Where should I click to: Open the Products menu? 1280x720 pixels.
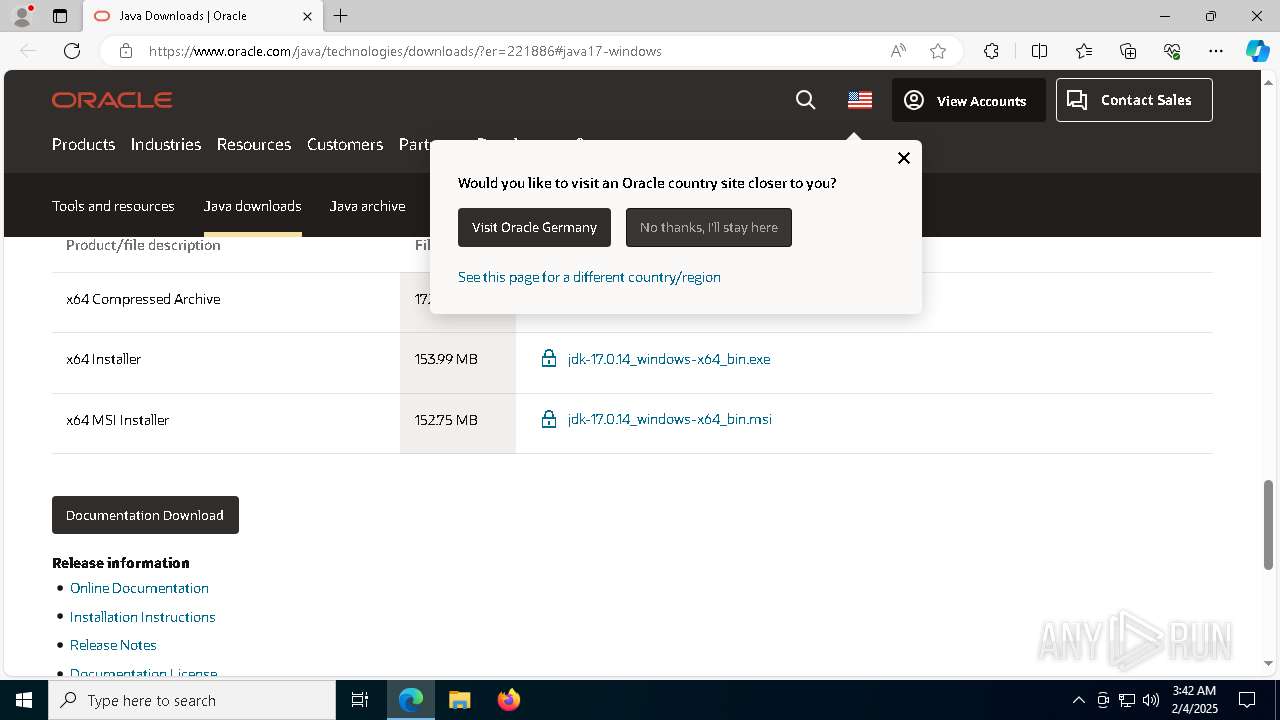pyautogui.click(x=83, y=144)
